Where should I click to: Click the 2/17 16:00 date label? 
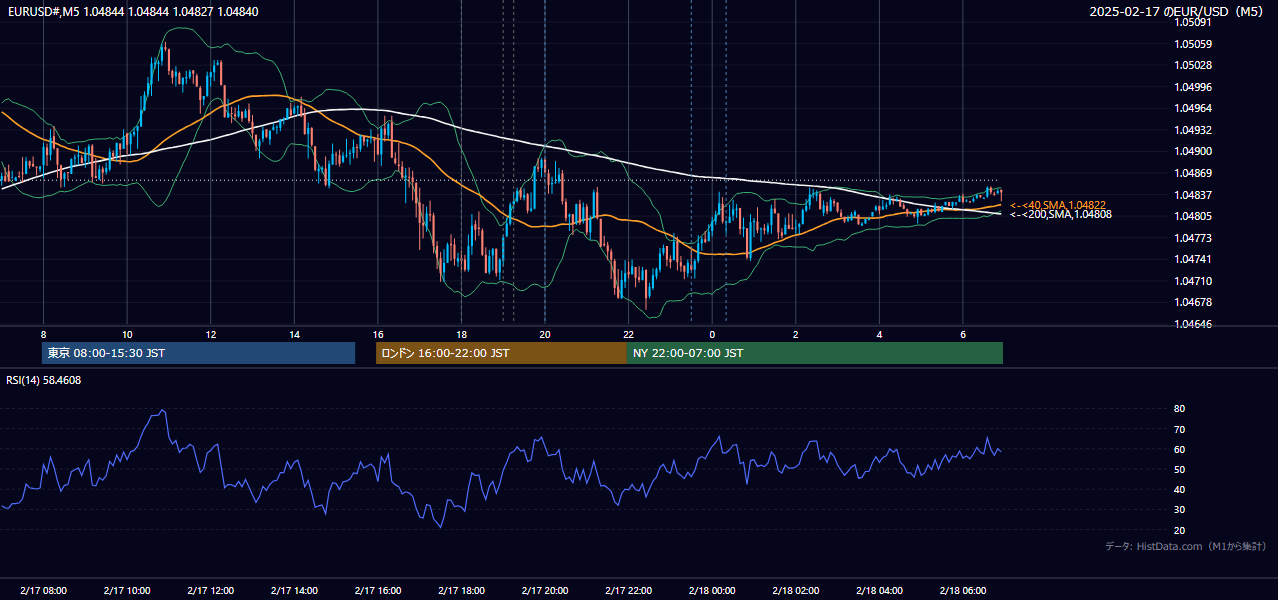(378, 591)
